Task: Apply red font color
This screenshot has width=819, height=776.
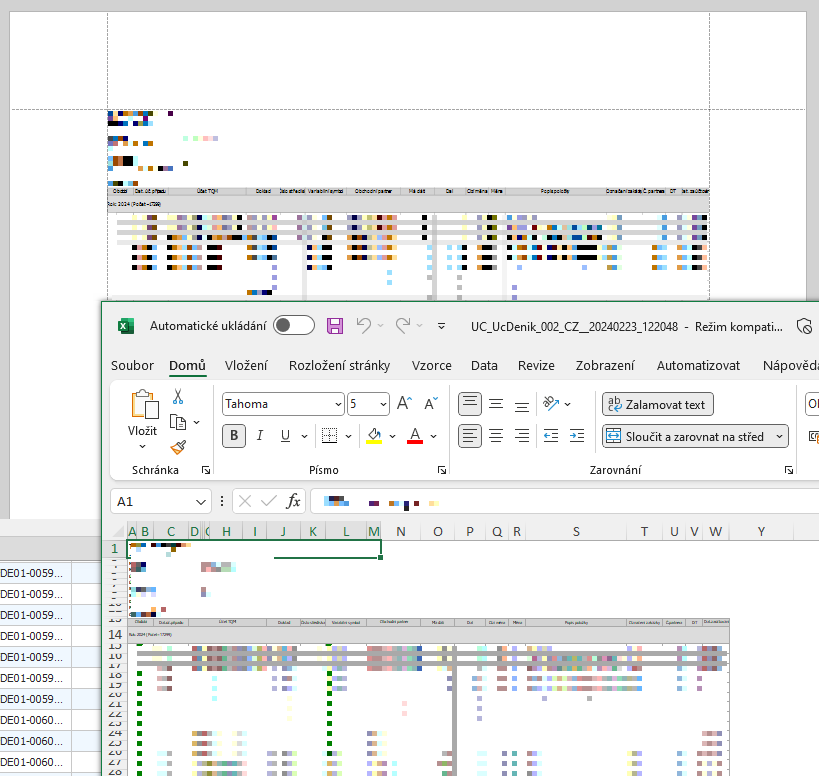Action: click(415, 436)
